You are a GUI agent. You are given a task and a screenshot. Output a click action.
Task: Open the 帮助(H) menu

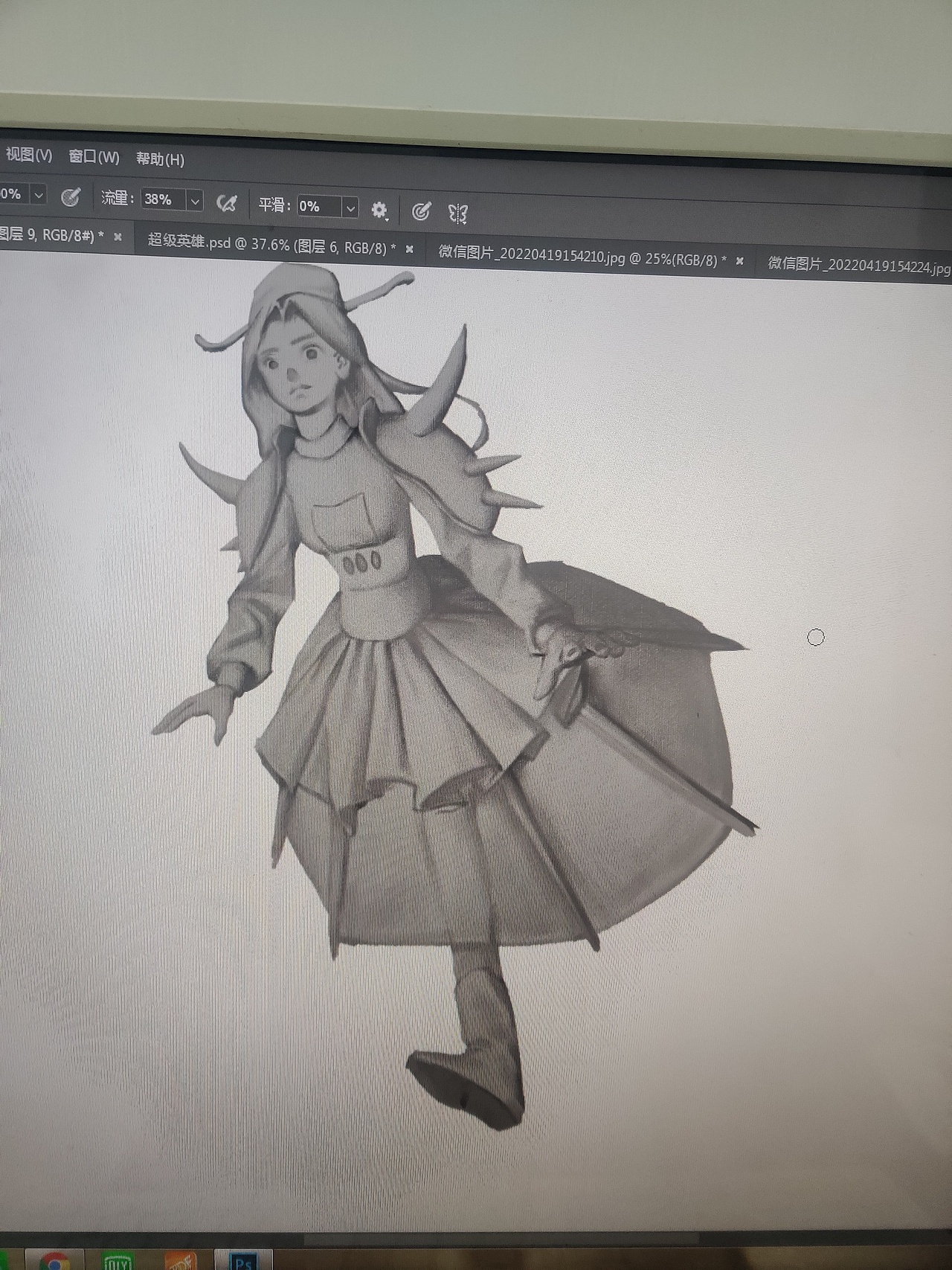coord(160,159)
